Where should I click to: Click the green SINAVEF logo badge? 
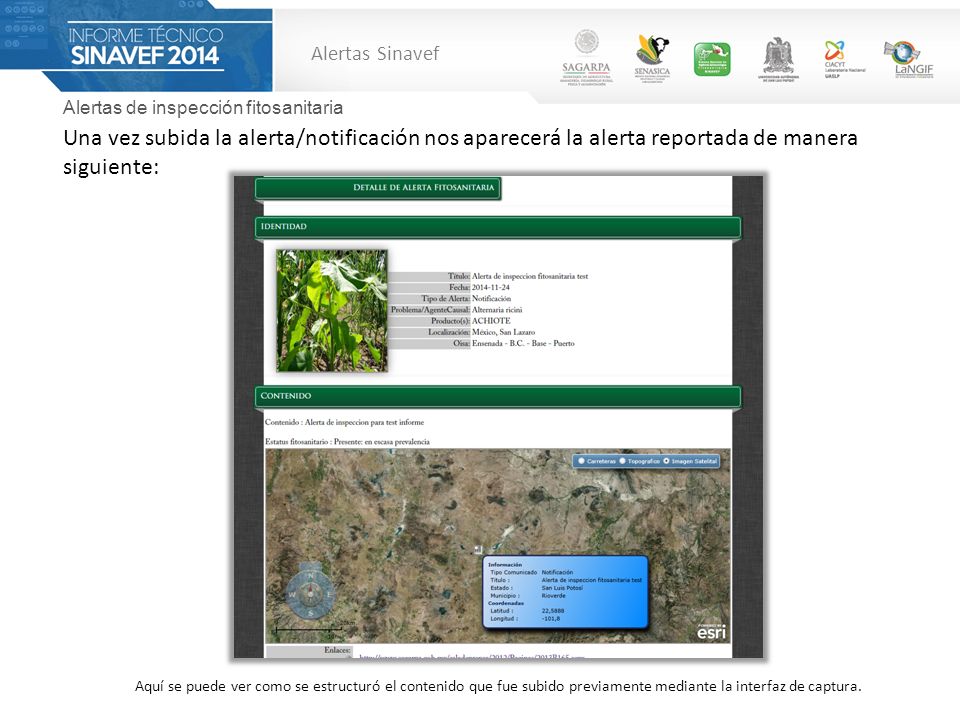[x=711, y=59]
